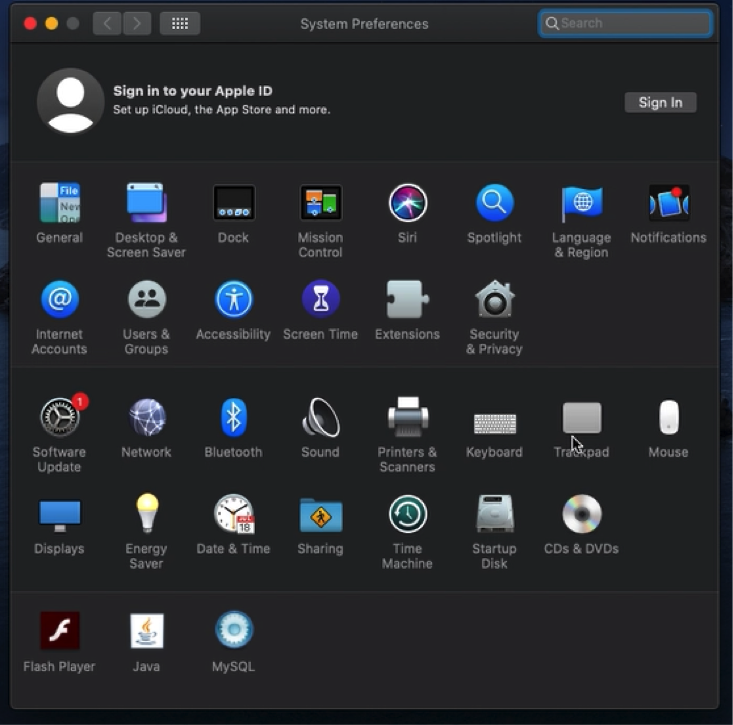Image resolution: width=733 pixels, height=725 pixels.
Task: Open the Flash Player pane
Action: (59, 631)
